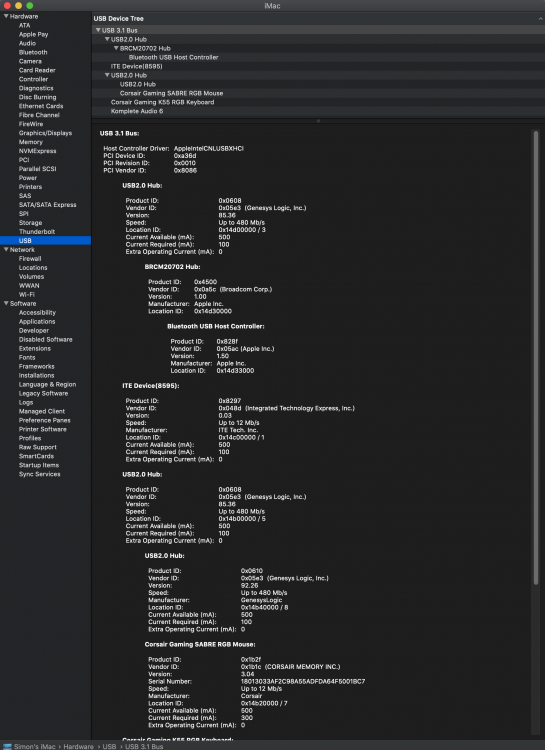
Task: Collapse the Hardware section triangle
Action: [6, 16]
